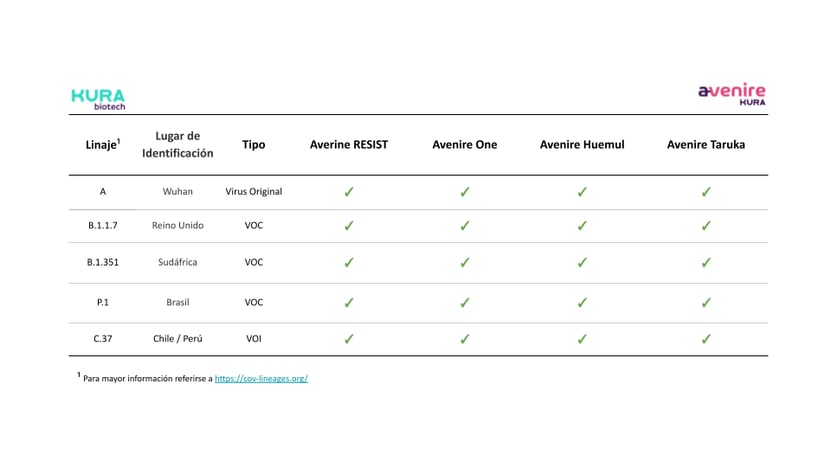
Task: Click Averine RESIST checkmark for C.37
Action: (349, 339)
